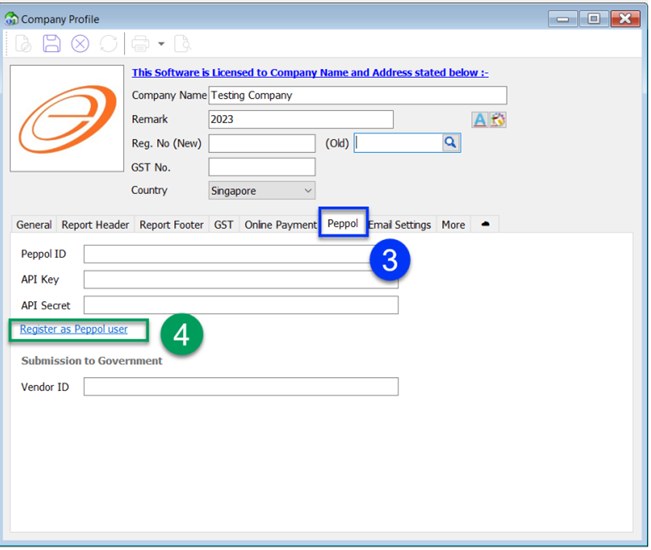Screen dimensions: 651x550
Task: Click the Save toolbar icon
Action: [x=52, y=44]
